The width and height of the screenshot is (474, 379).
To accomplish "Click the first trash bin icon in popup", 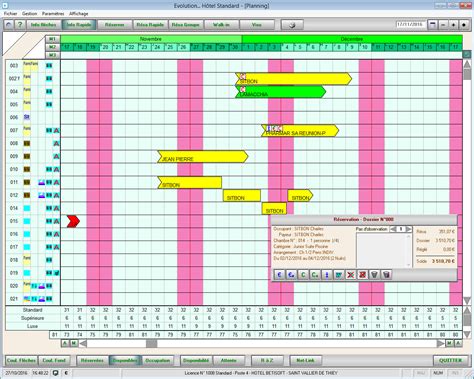I will point(374,275).
